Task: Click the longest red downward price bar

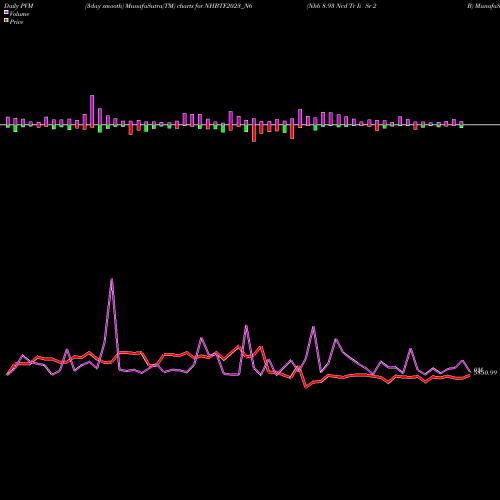Action: (254, 133)
